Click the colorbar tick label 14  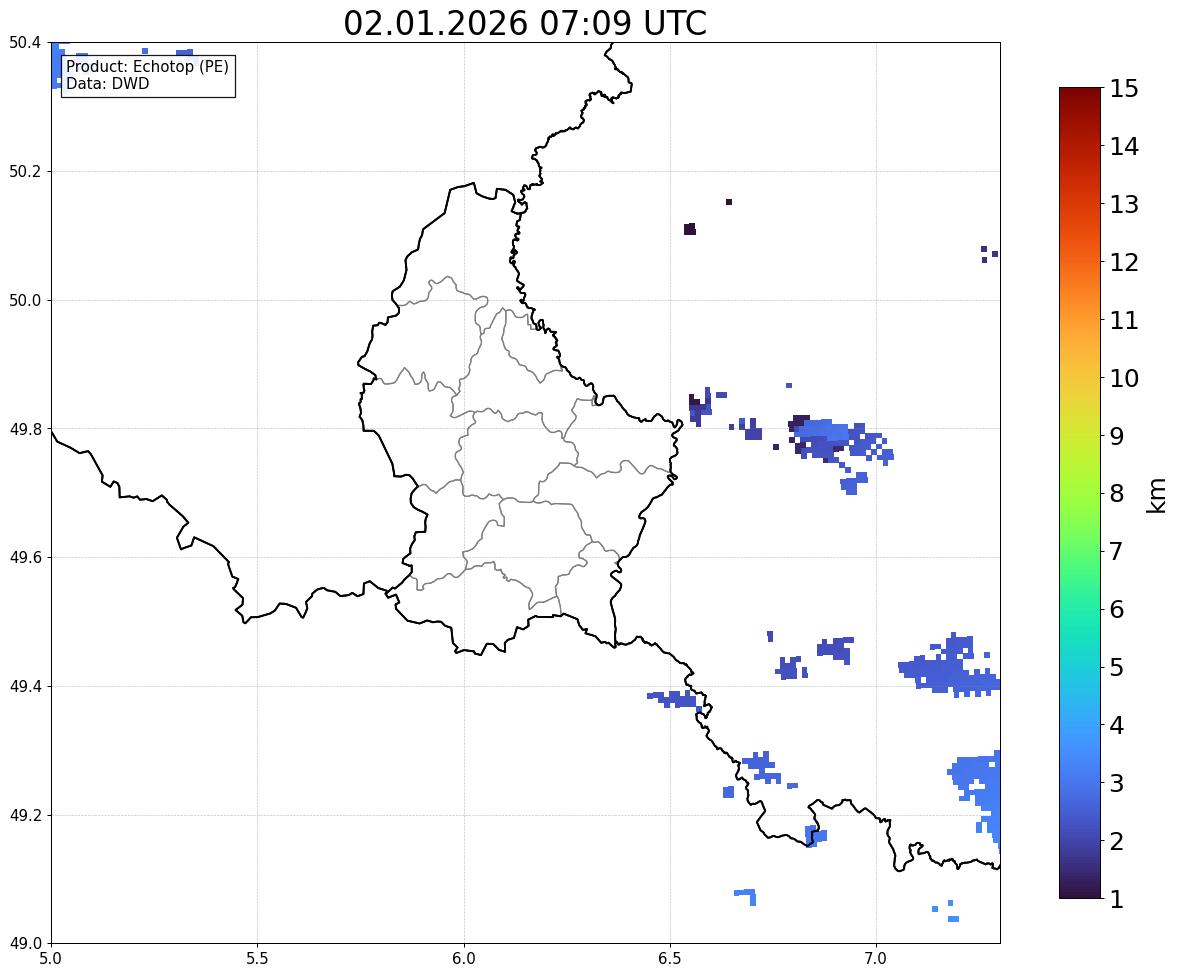tap(1124, 146)
